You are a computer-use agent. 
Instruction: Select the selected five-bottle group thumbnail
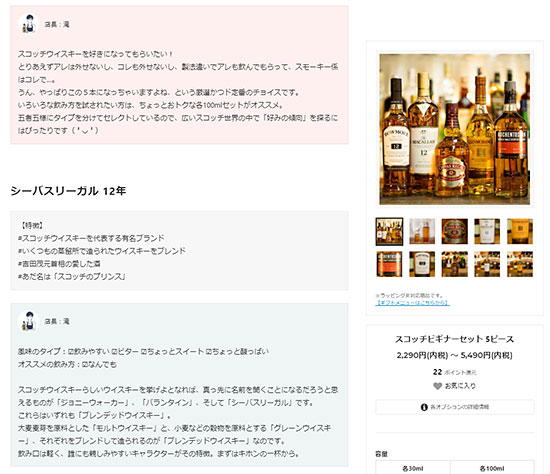click(389, 231)
